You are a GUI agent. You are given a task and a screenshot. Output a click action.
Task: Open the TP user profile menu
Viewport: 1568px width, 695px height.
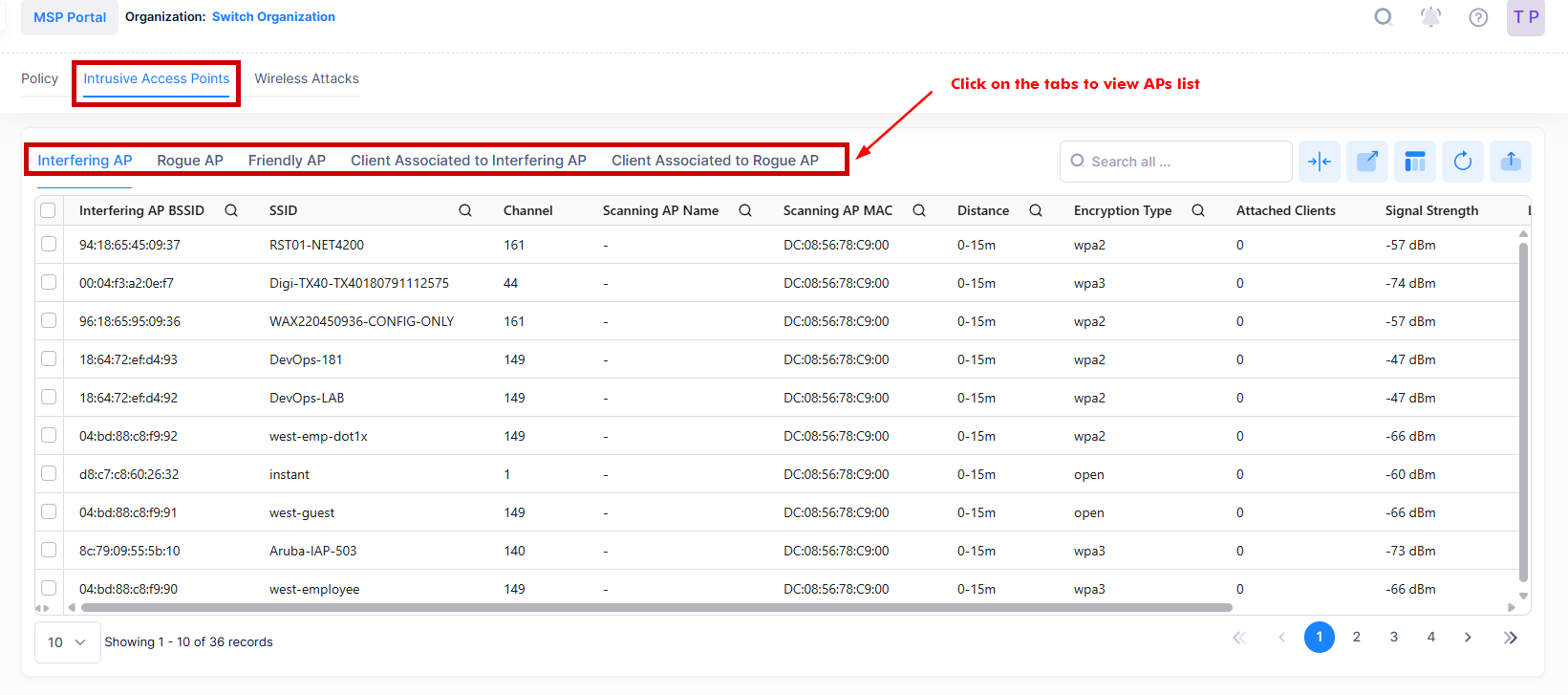click(1526, 17)
